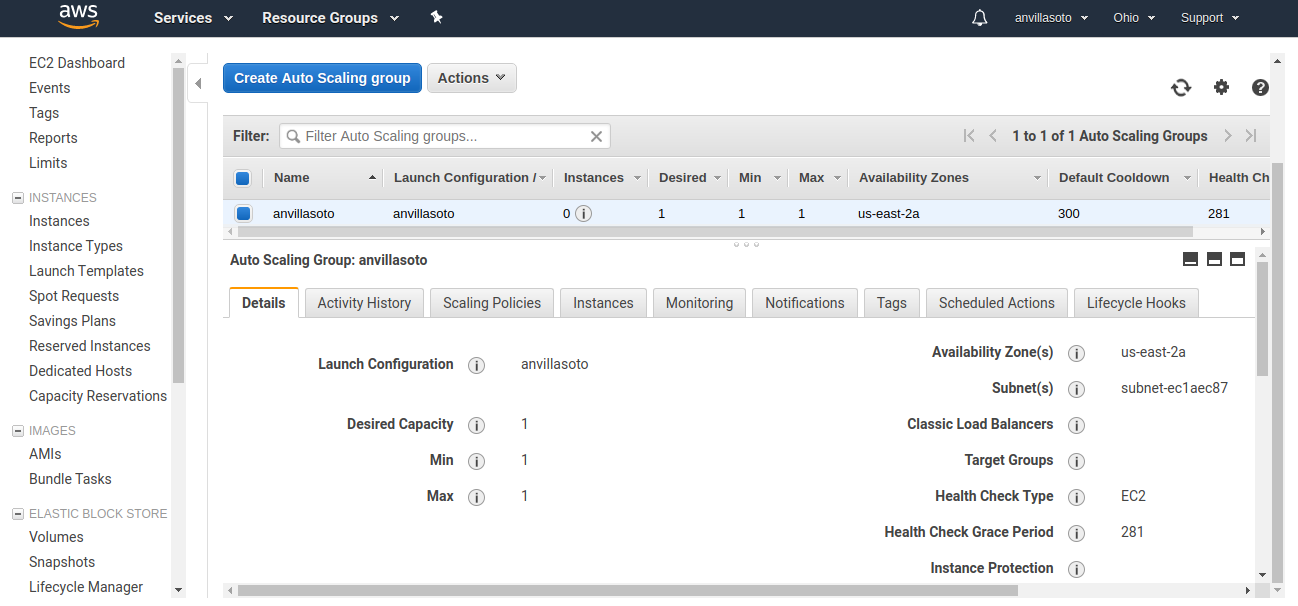Image resolution: width=1298 pixels, height=606 pixels.
Task: Open the Support dropdown menu
Action: 1210,18
